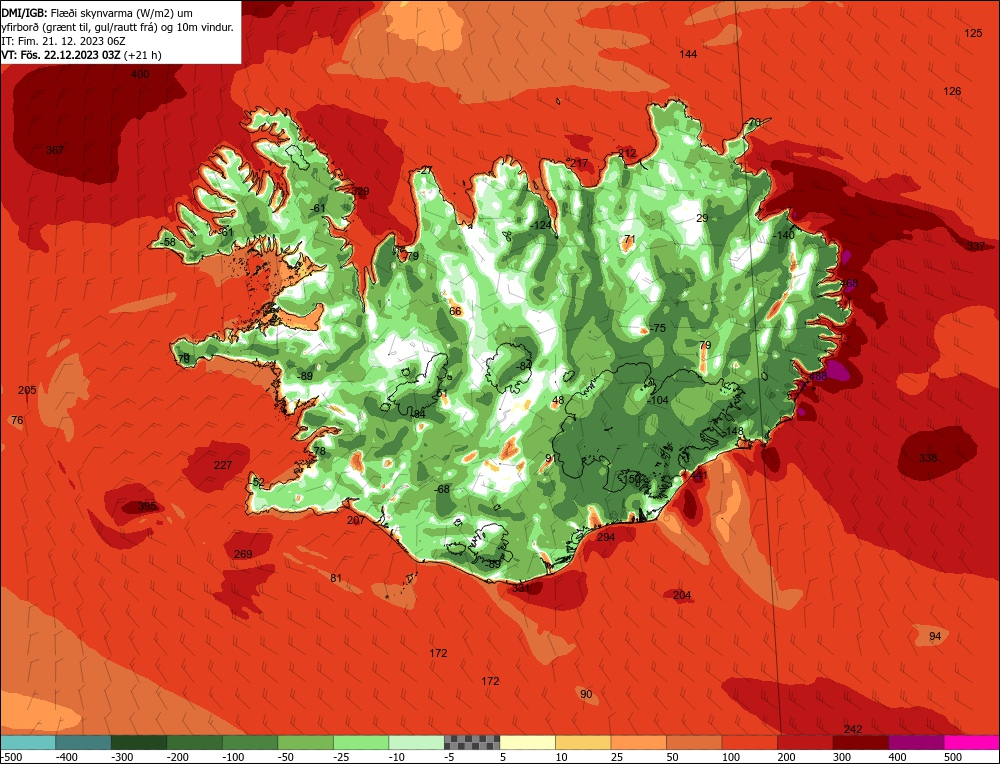Click the '329' value near Westfjords coast
This screenshot has width=1000, height=764.
[360, 191]
